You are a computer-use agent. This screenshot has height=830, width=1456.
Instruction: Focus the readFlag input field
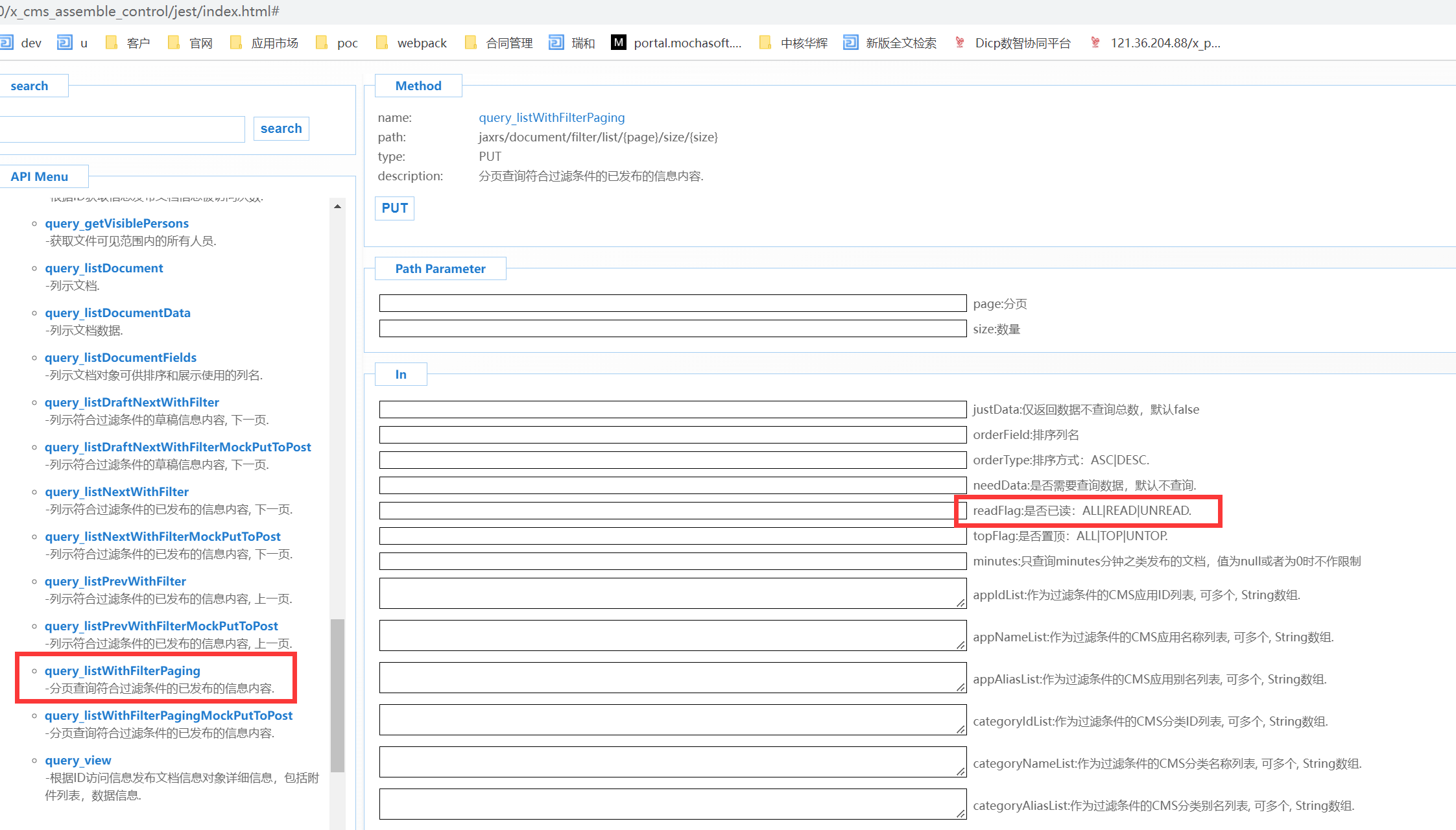click(x=668, y=511)
